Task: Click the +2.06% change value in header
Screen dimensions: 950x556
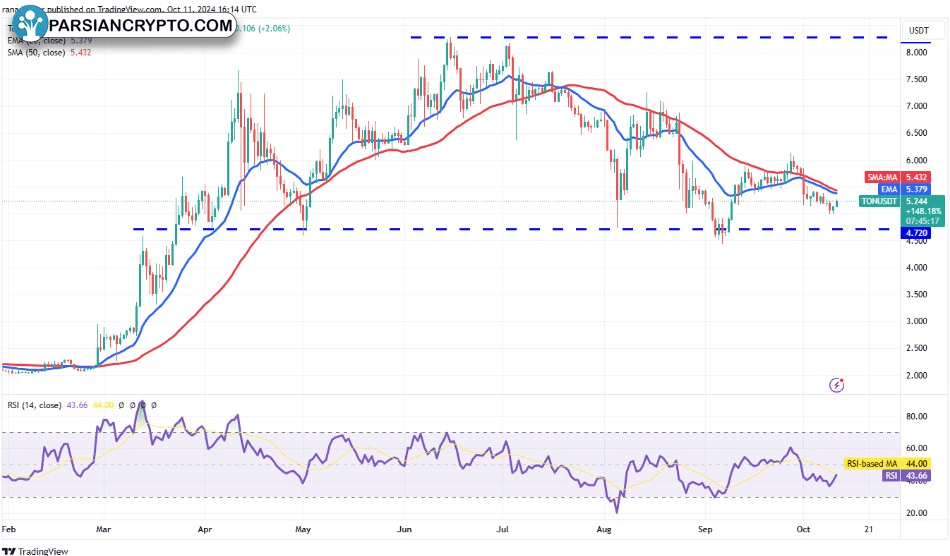Action: tap(274, 28)
